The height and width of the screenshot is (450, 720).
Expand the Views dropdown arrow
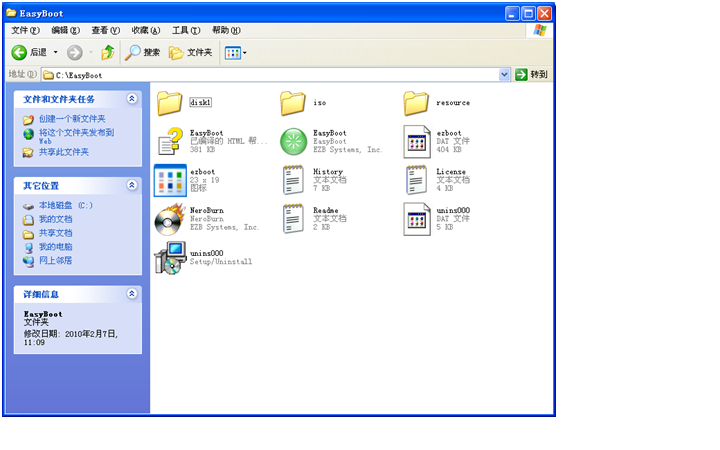(x=245, y=53)
